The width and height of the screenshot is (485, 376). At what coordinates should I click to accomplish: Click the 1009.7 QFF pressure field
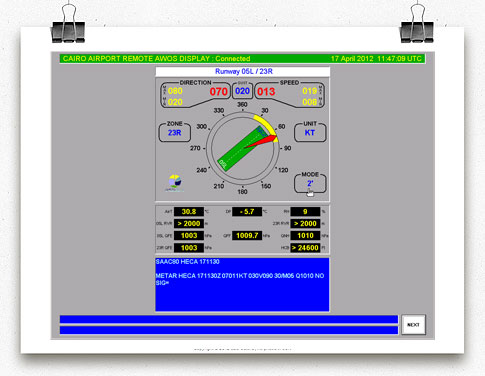coord(247,236)
